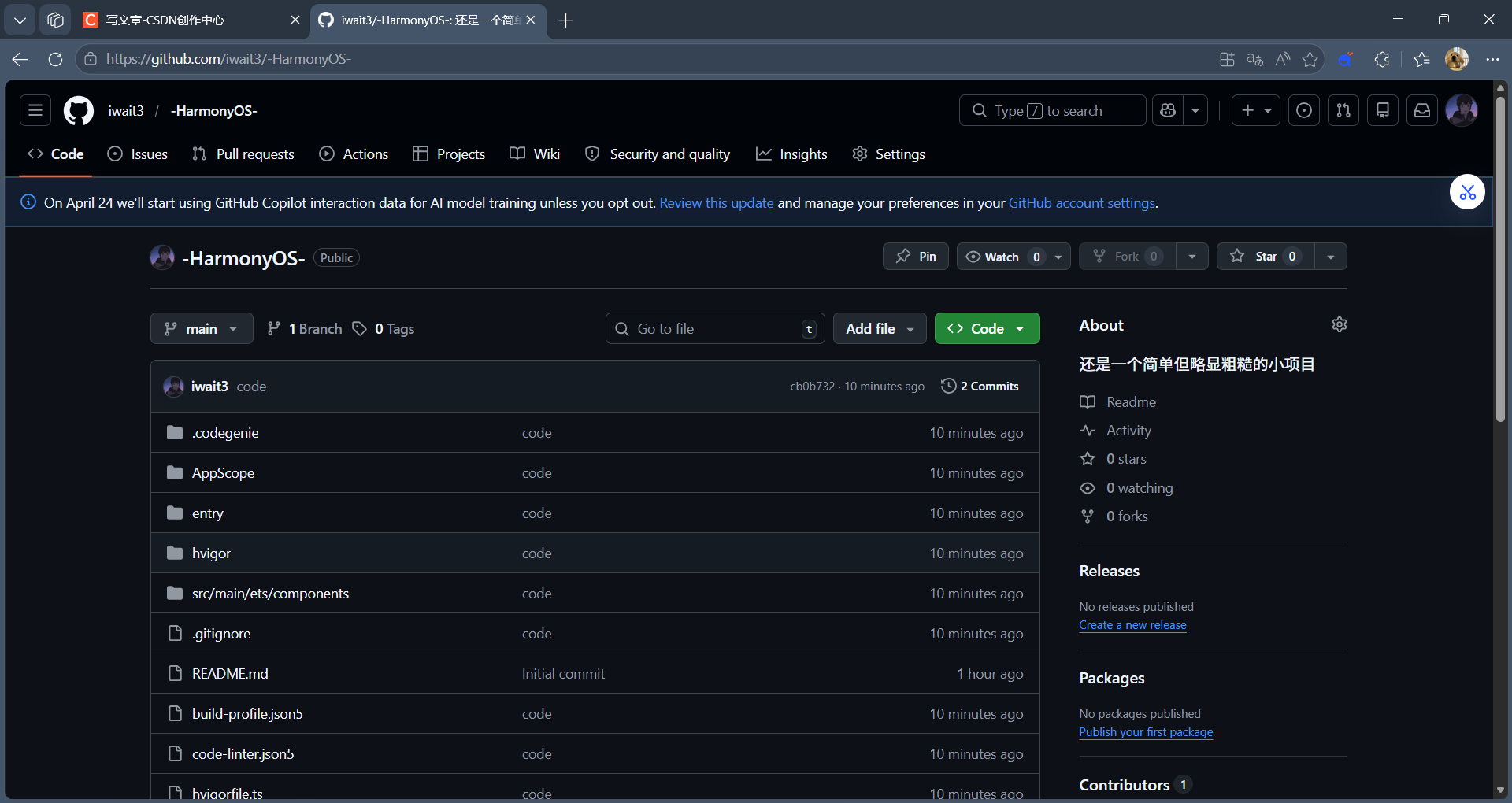Open the Create new plus menu
This screenshot has width=1512, height=803.
click(1256, 110)
